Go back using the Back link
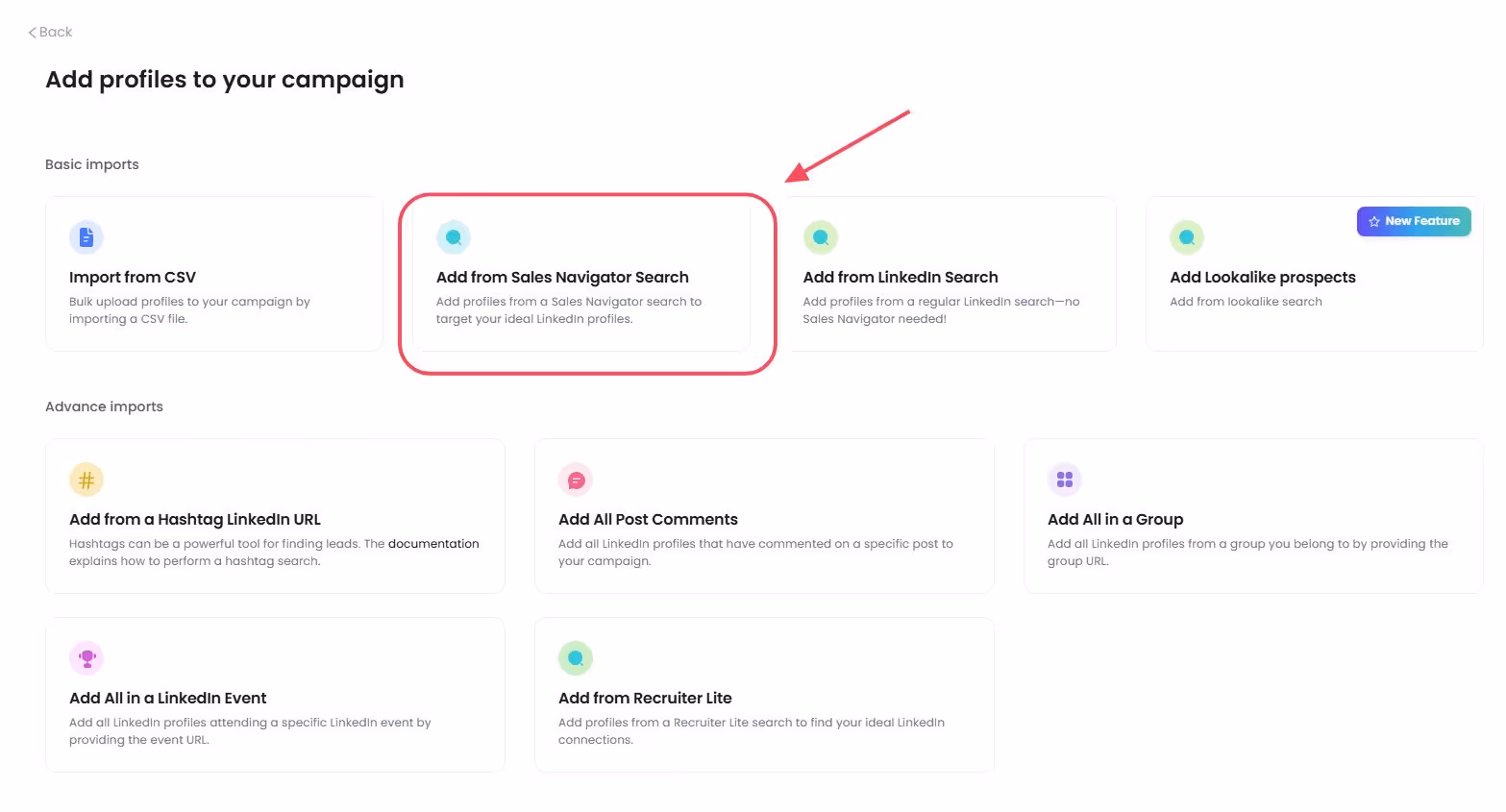Viewport: 1506px width, 812px height. tap(49, 32)
